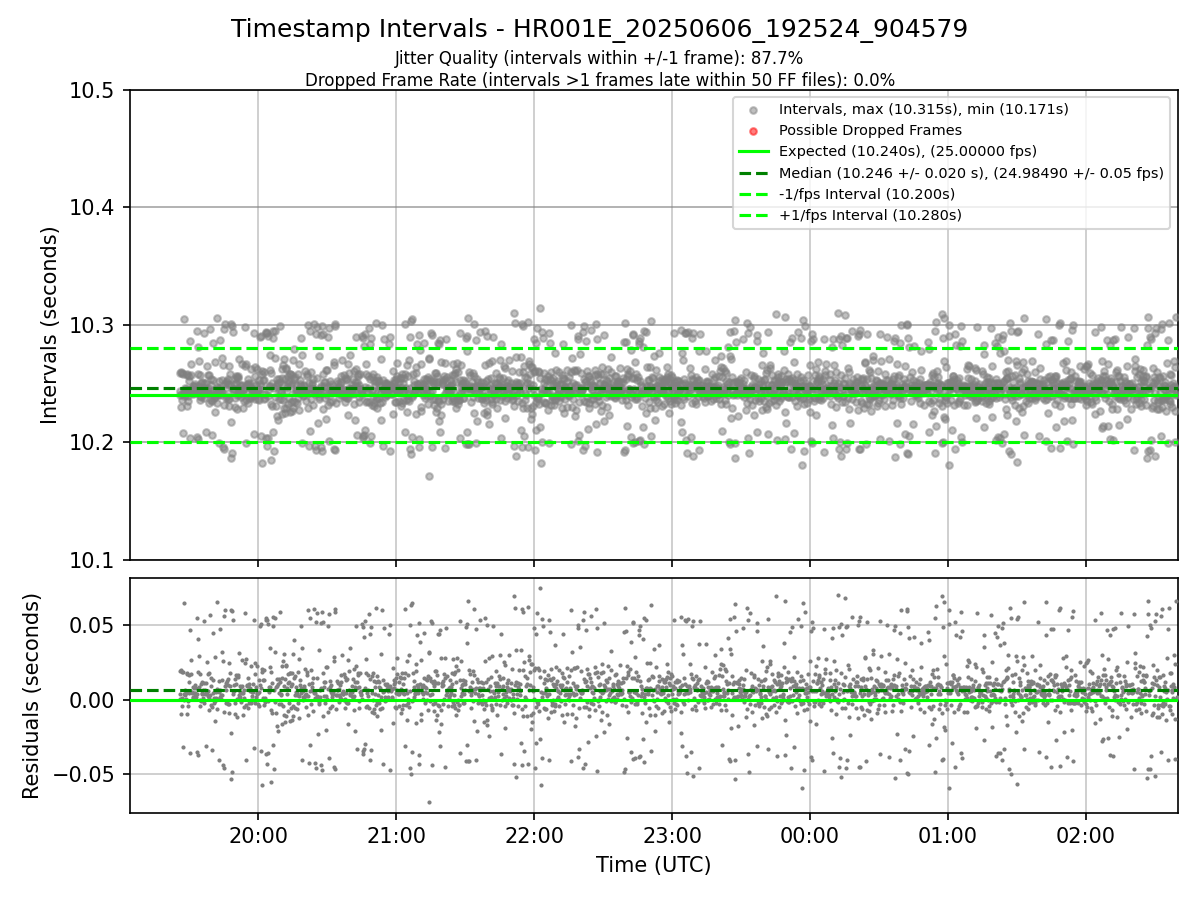Image resolution: width=1200 pixels, height=900 pixels.
Task: Click the Jitter Quality 87.7% subtitle
Action: point(599,59)
